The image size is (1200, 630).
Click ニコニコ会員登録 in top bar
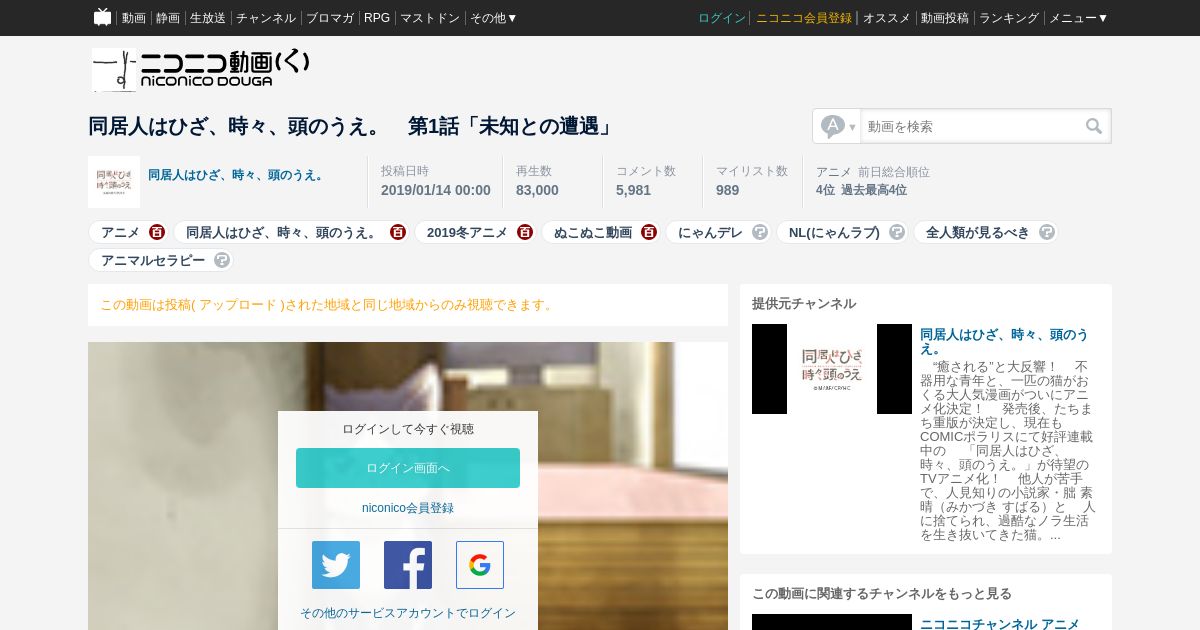(804, 18)
